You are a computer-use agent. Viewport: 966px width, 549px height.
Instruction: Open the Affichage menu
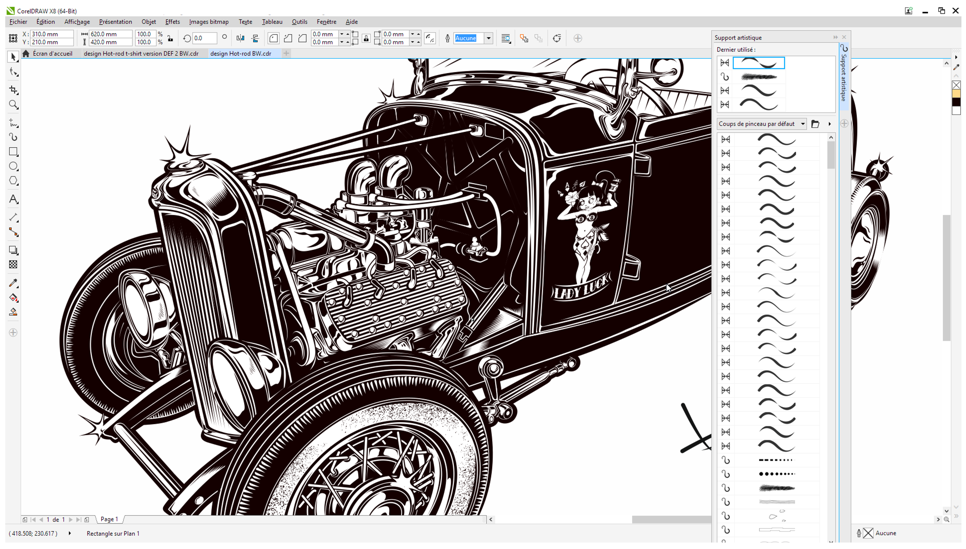pyautogui.click(x=77, y=22)
